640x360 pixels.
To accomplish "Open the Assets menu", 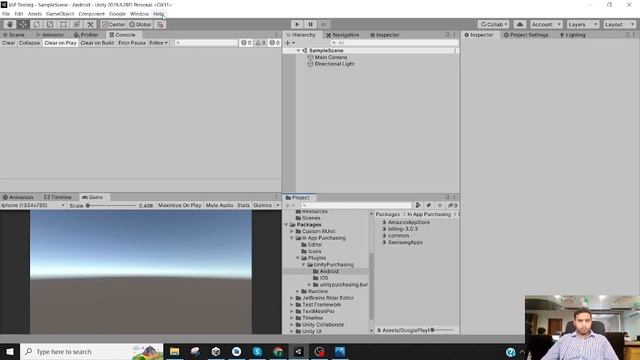I will [35, 14].
